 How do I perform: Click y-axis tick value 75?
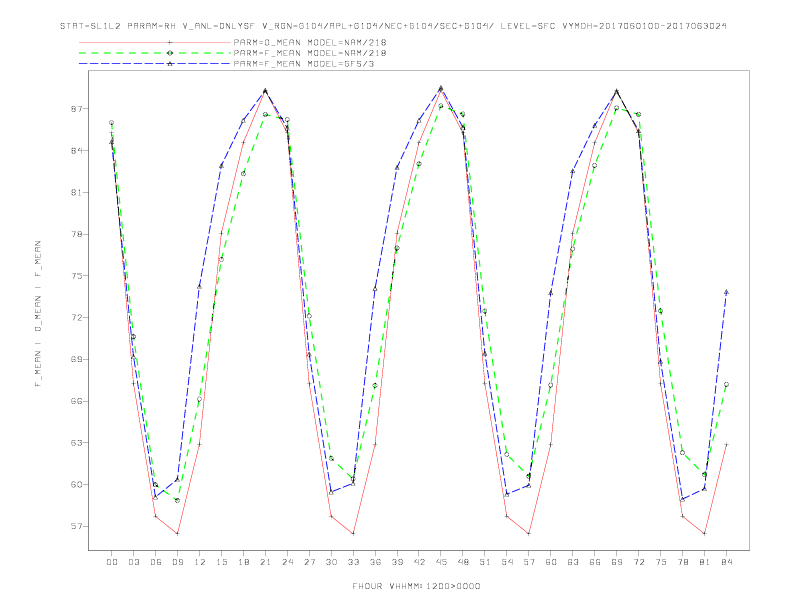[76, 276]
